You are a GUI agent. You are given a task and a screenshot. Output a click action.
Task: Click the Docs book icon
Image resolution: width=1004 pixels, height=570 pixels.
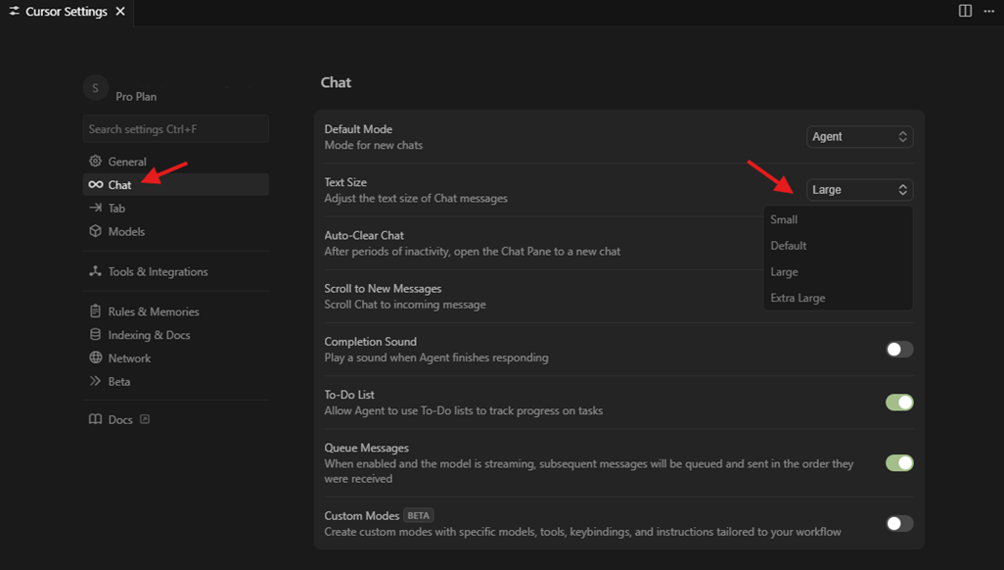[95, 419]
